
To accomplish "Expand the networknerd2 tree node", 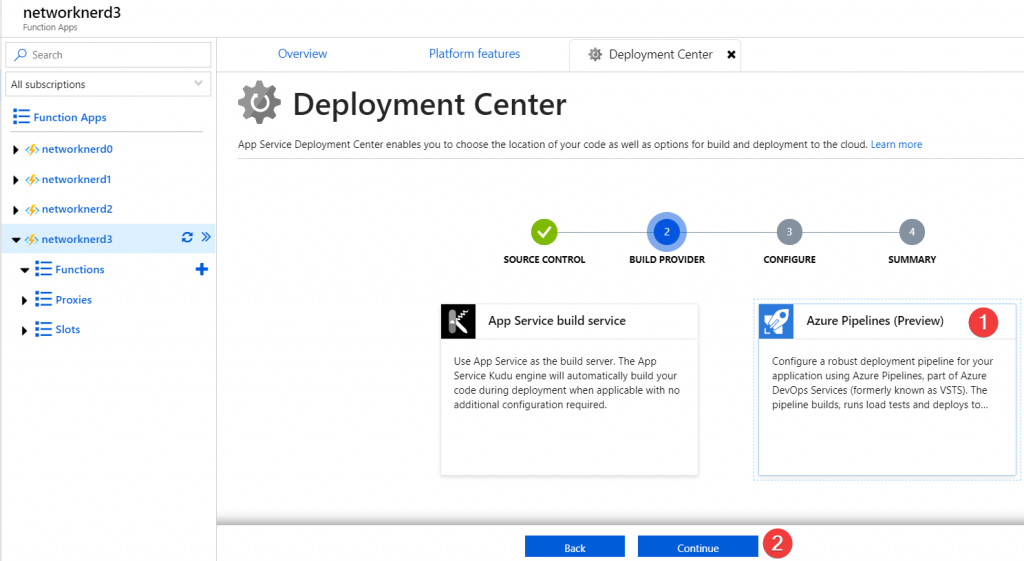I will click(16, 210).
